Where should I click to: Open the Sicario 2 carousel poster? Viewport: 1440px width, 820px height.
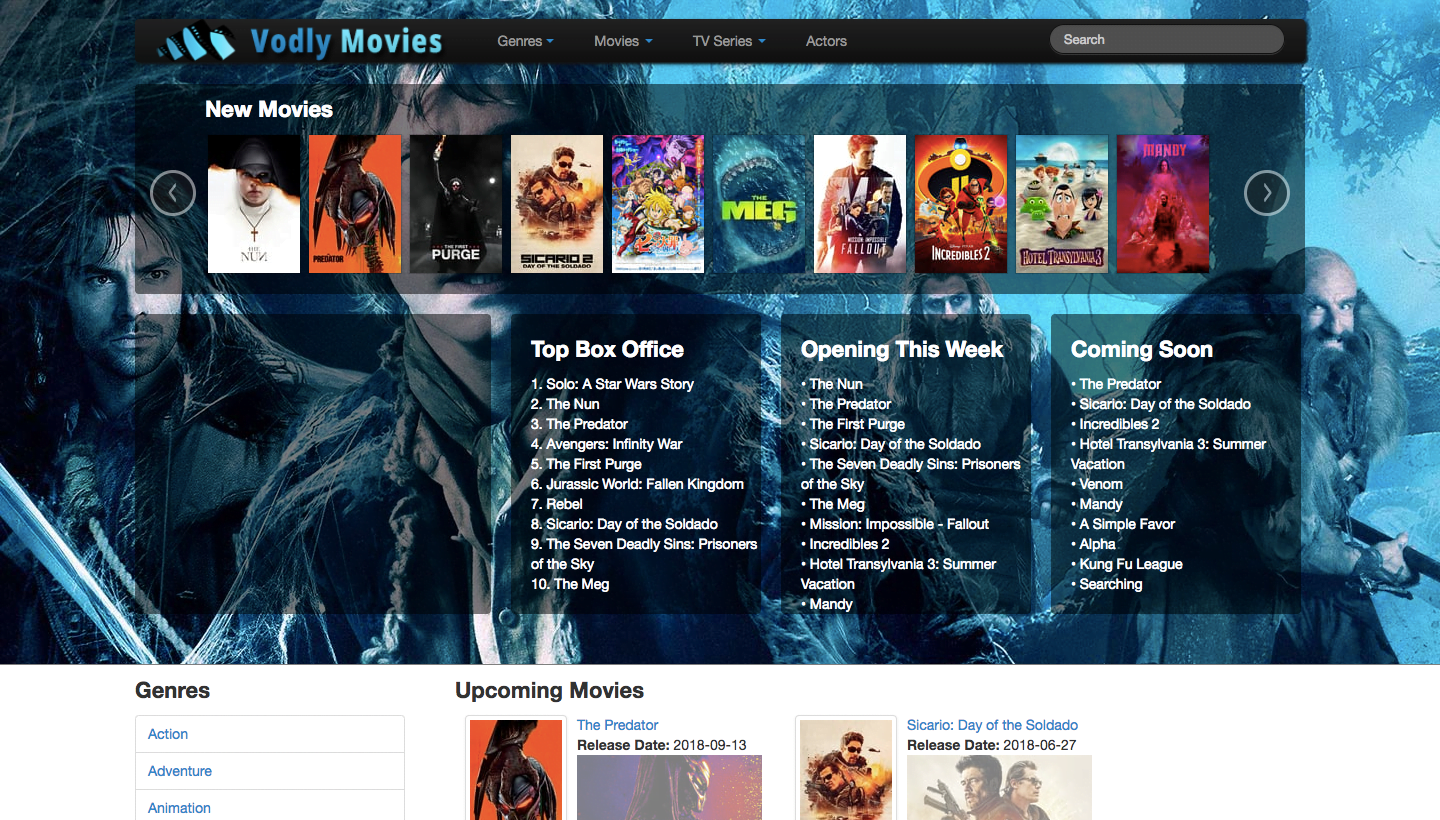point(557,204)
